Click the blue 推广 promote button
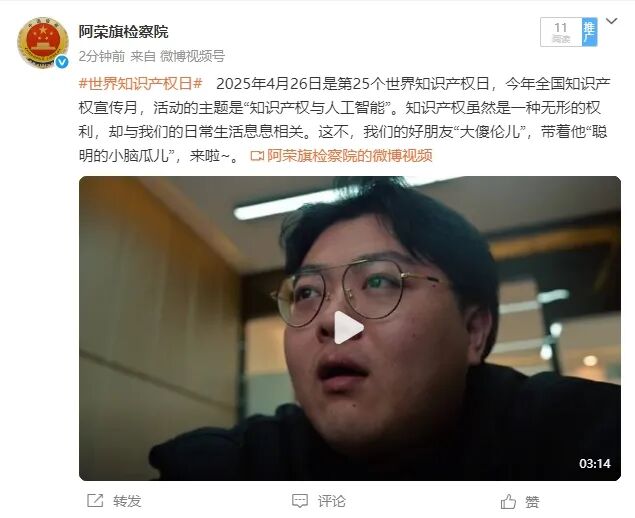 pos(589,32)
